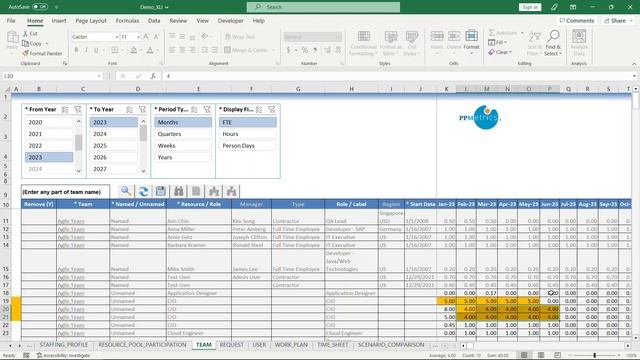Screen dimensions: 640x360
Task: Toggle Bold formatting
Action: [x=76, y=50]
